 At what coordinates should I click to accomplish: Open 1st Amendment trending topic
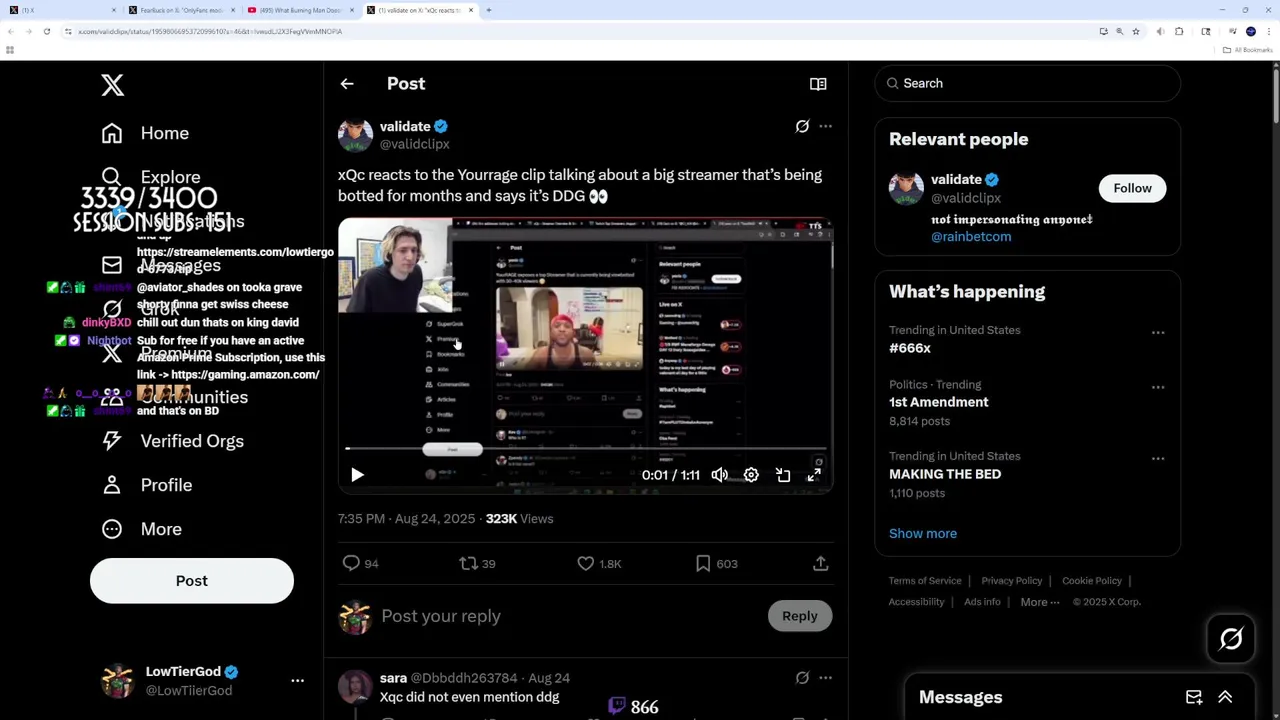pos(939,402)
